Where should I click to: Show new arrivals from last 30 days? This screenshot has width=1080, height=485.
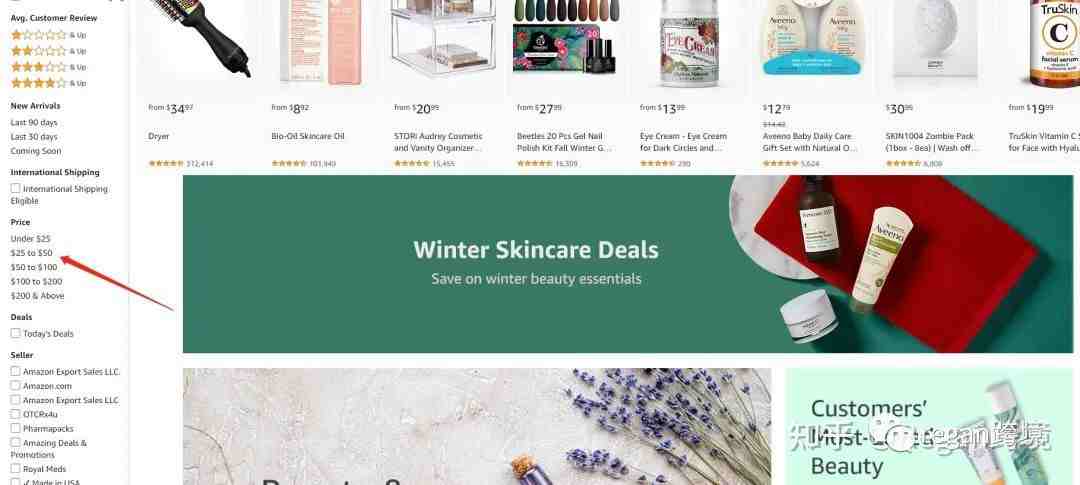[34, 136]
